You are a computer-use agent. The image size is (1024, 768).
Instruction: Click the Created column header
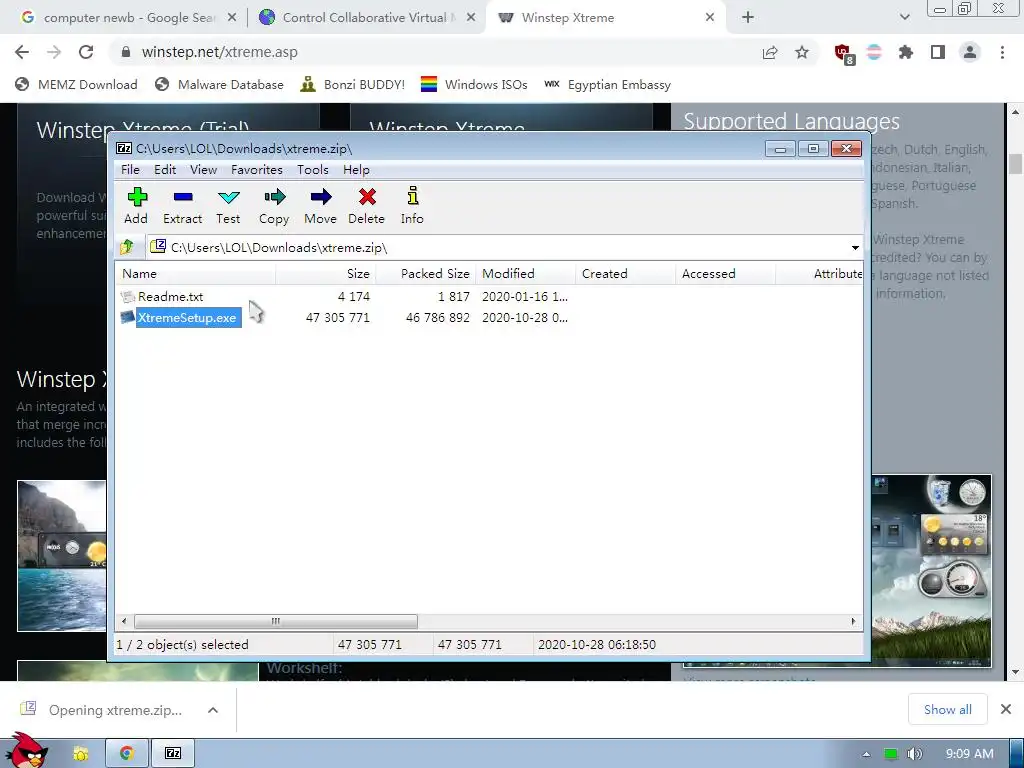[x=626, y=274]
